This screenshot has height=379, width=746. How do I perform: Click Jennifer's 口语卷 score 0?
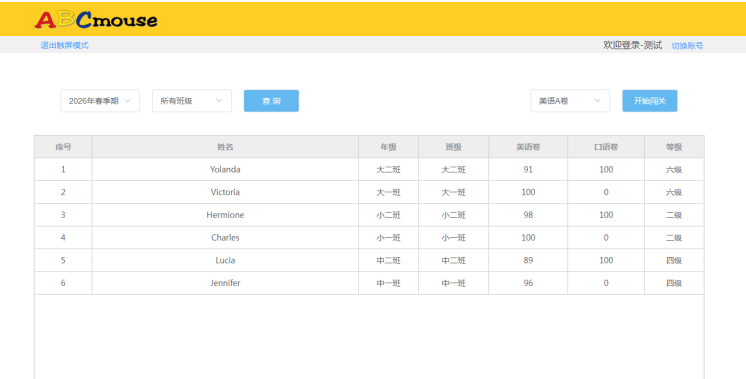606,283
